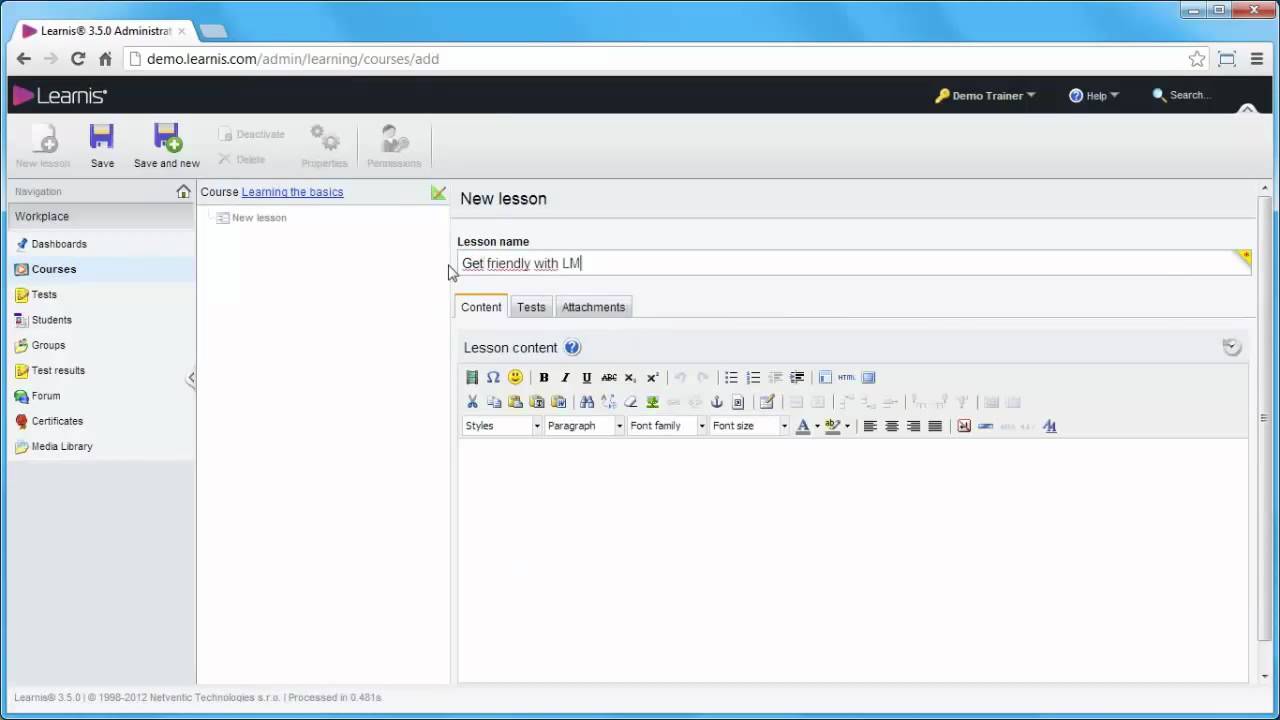Open Dashboards in the navigation
Viewport: 1280px width, 720px height.
(x=59, y=244)
